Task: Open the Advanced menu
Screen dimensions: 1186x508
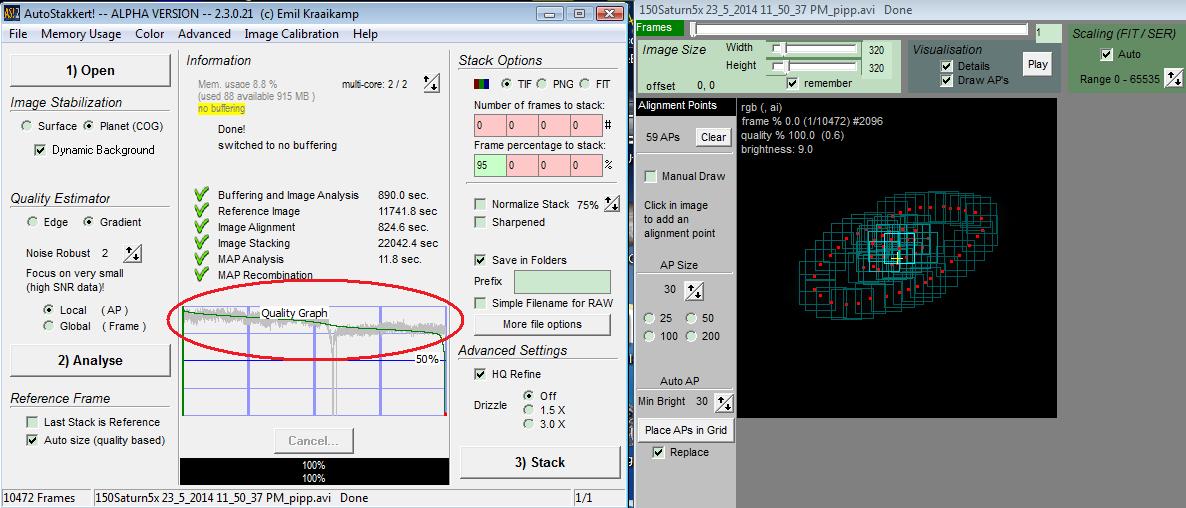Action: [x=204, y=34]
